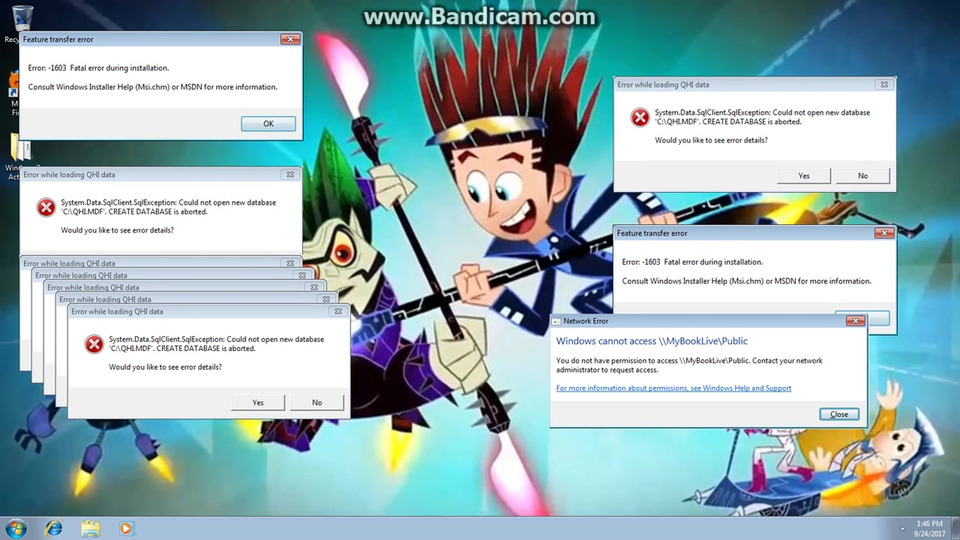Open the Recycle Bin desktop icon
Image resolution: width=960 pixels, height=540 pixels.
[21, 18]
